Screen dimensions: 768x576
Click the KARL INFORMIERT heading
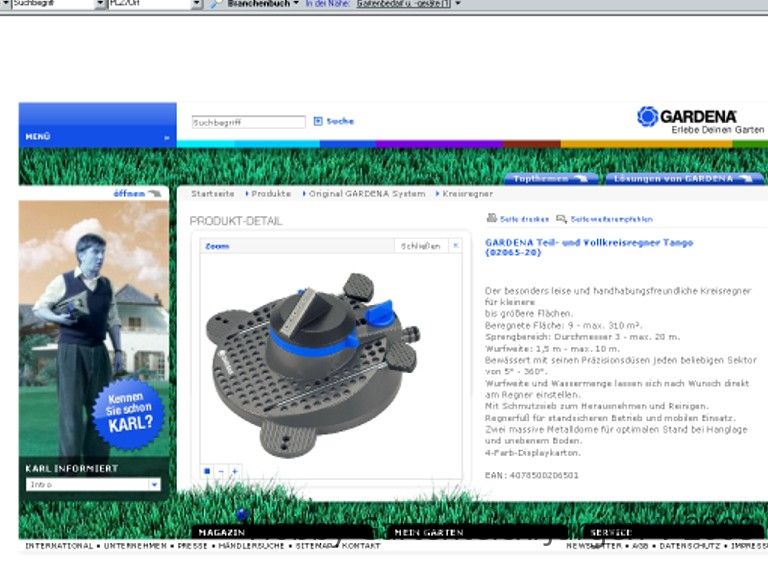72,468
